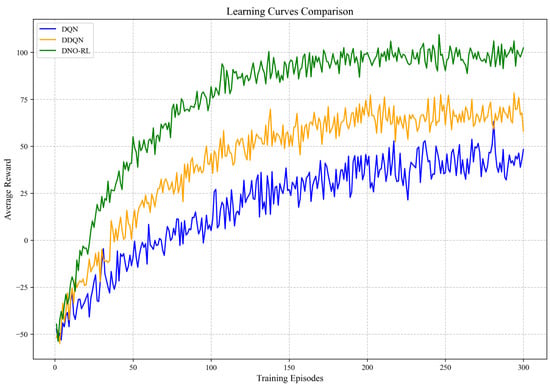Click the x-axis tick label '50'
The height and width of the screenshot is (387, 550).
tap(133, 367)
